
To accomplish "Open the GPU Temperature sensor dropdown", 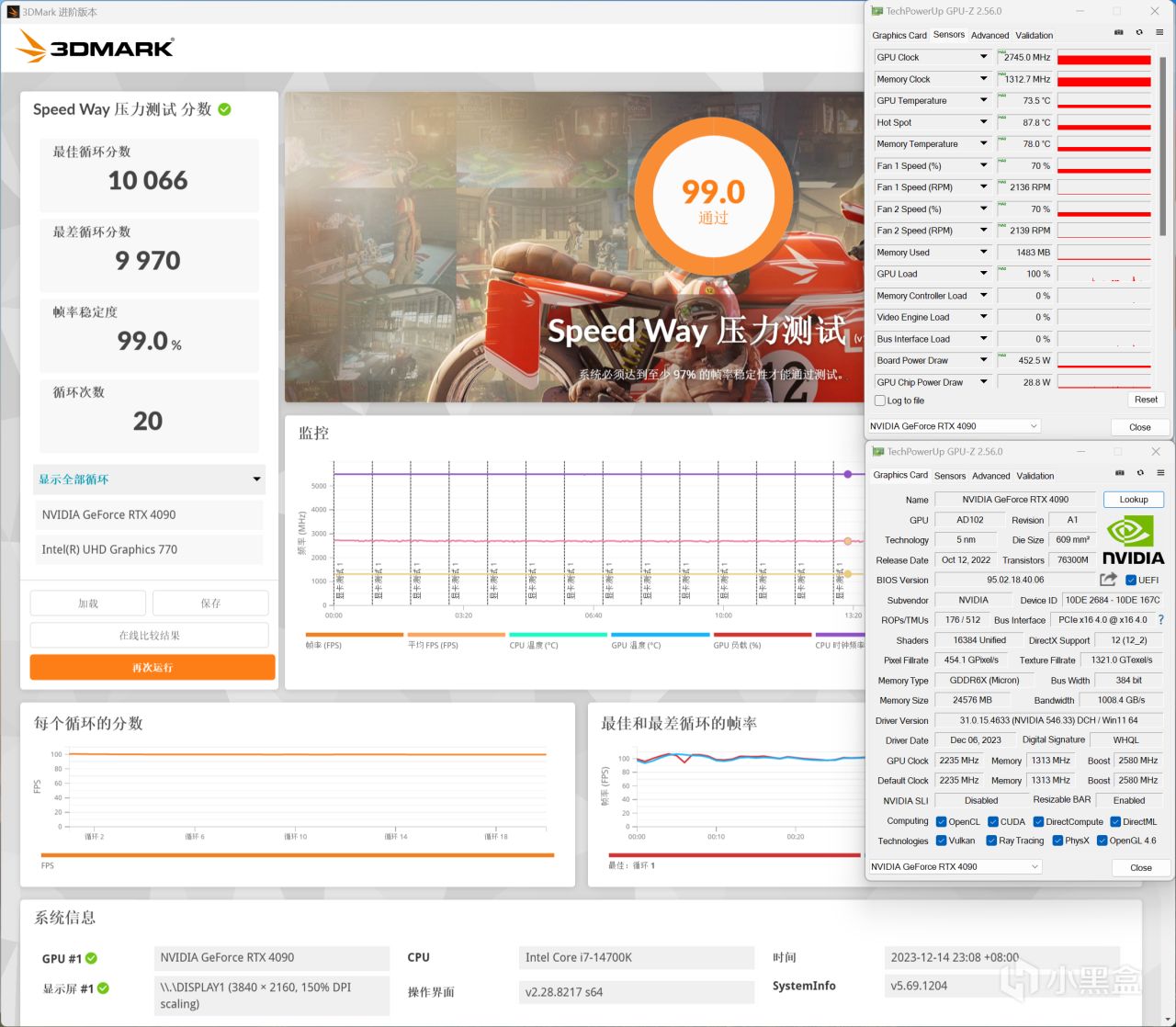I will pyautogui.click(x=983, y=100).
